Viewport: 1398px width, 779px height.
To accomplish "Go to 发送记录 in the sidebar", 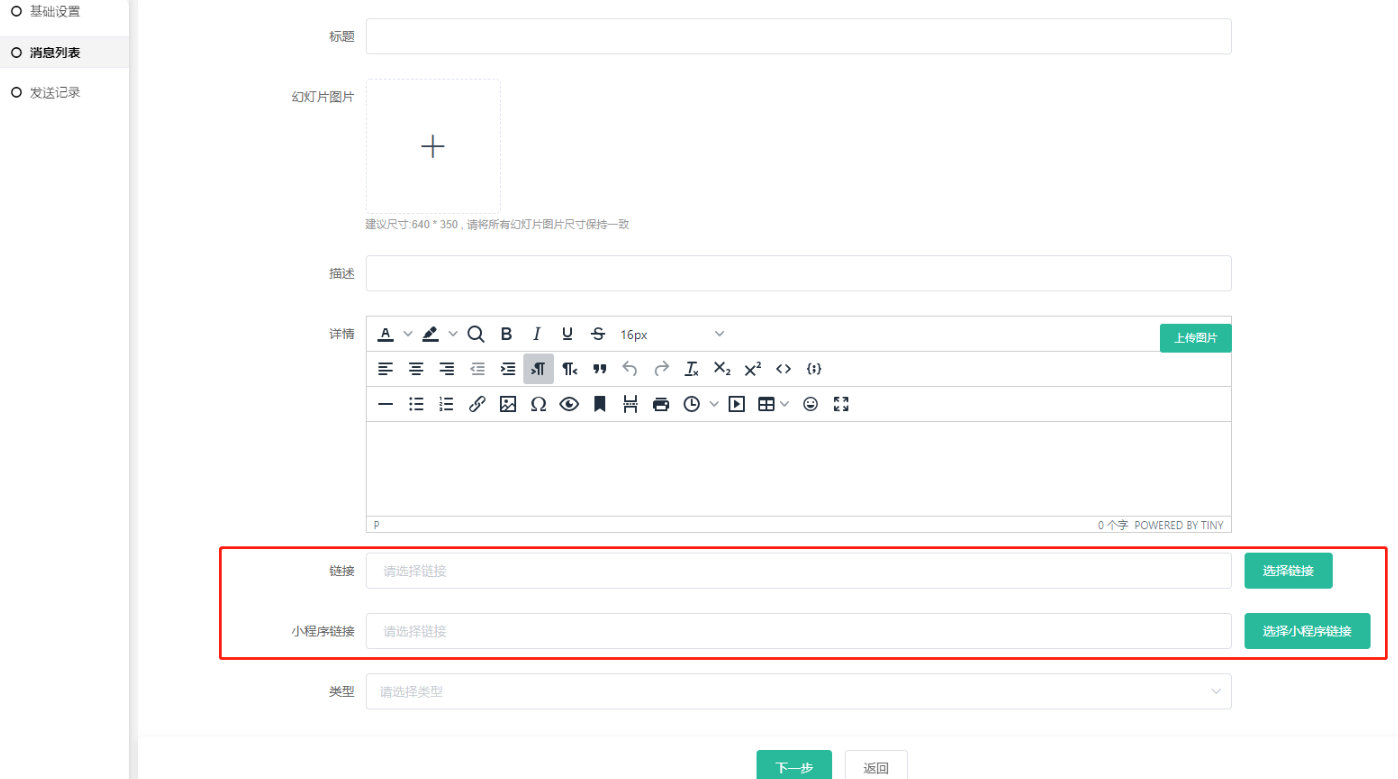I will (55, 93).
